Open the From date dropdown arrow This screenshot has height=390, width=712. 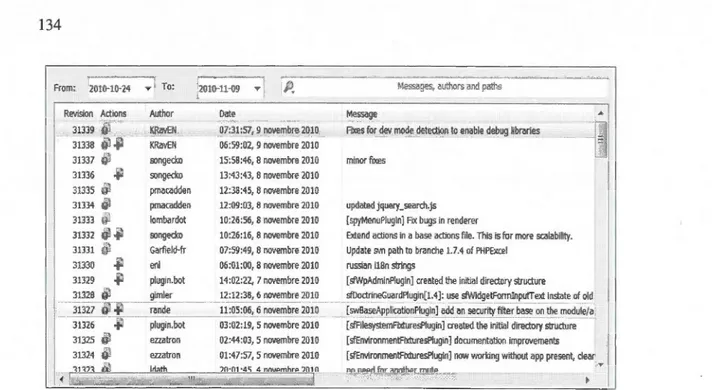[x=148, y=89]
